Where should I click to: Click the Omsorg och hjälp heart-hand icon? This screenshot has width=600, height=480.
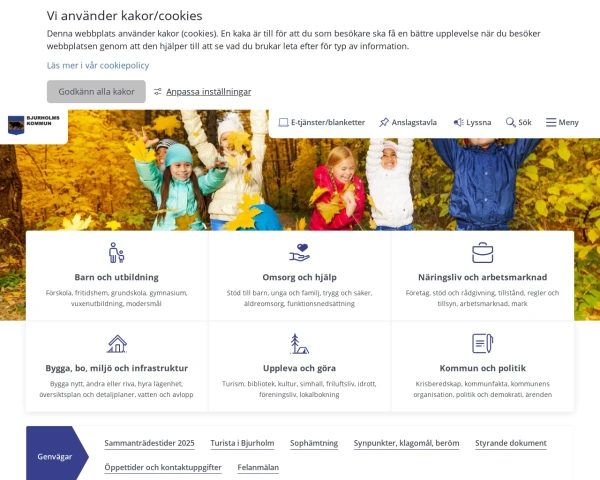[x=299, y=252]
